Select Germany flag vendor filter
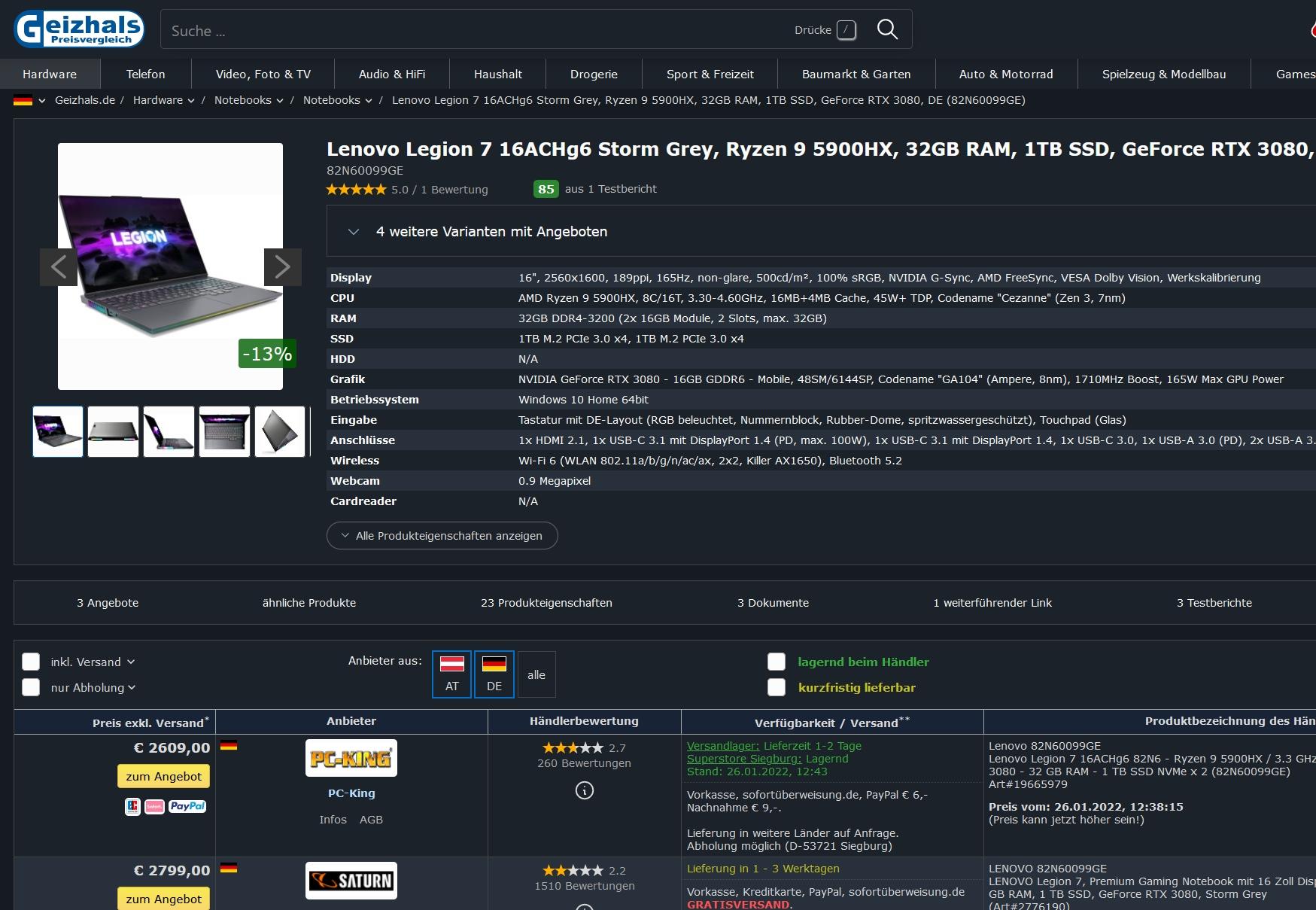 (x=494, y=674)
